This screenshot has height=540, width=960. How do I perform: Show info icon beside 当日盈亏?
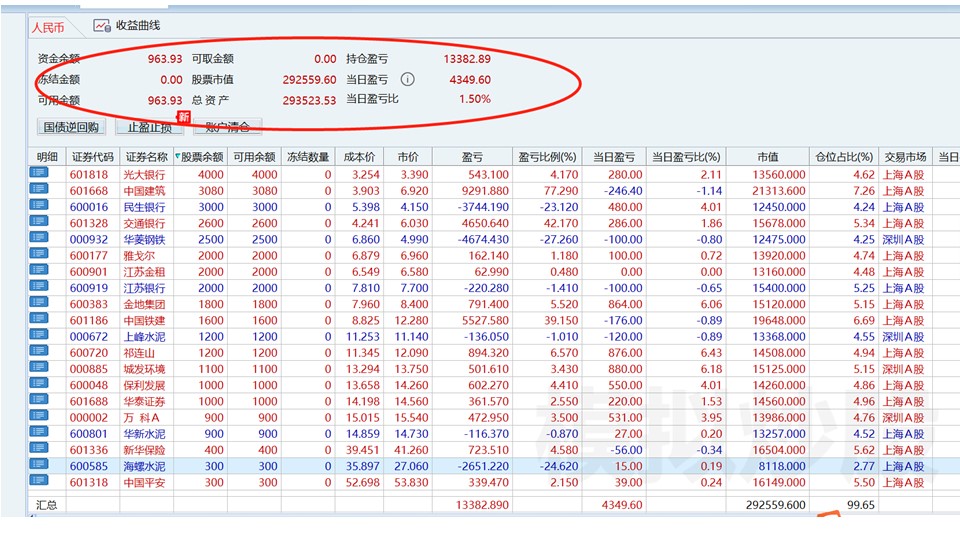pyautogui.click(x=407, y=80)
